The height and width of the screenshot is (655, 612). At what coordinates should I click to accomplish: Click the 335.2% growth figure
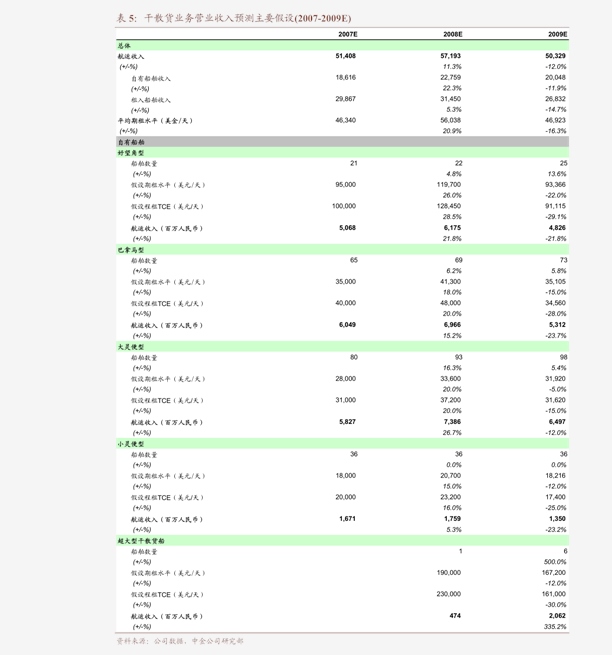[x=554, y=627]
